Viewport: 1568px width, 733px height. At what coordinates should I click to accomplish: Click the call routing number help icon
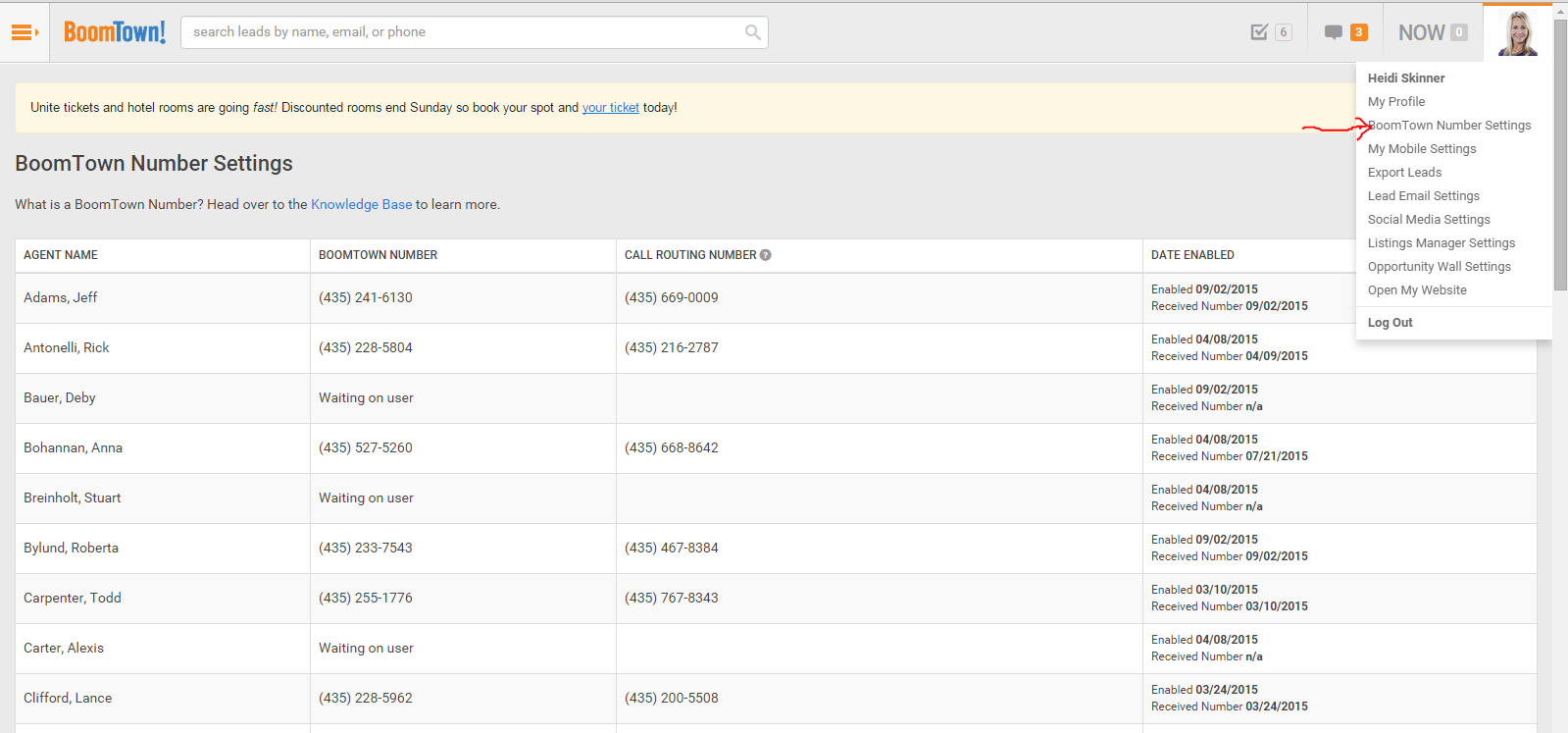coord(766,255)
